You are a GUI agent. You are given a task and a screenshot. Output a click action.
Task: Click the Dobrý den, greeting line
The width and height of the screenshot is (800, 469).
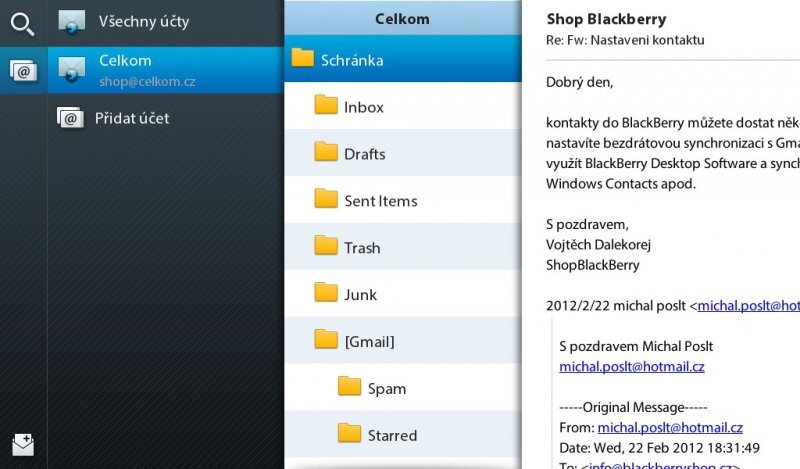580,82
